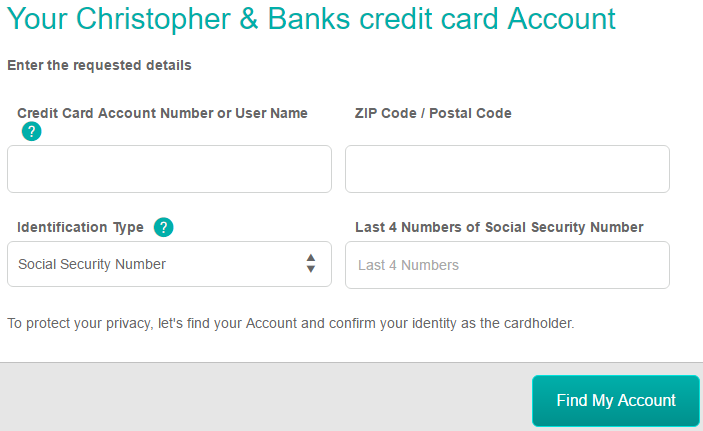Click the 'Credit Card Account Number or User Name' label

coord(162,113)
